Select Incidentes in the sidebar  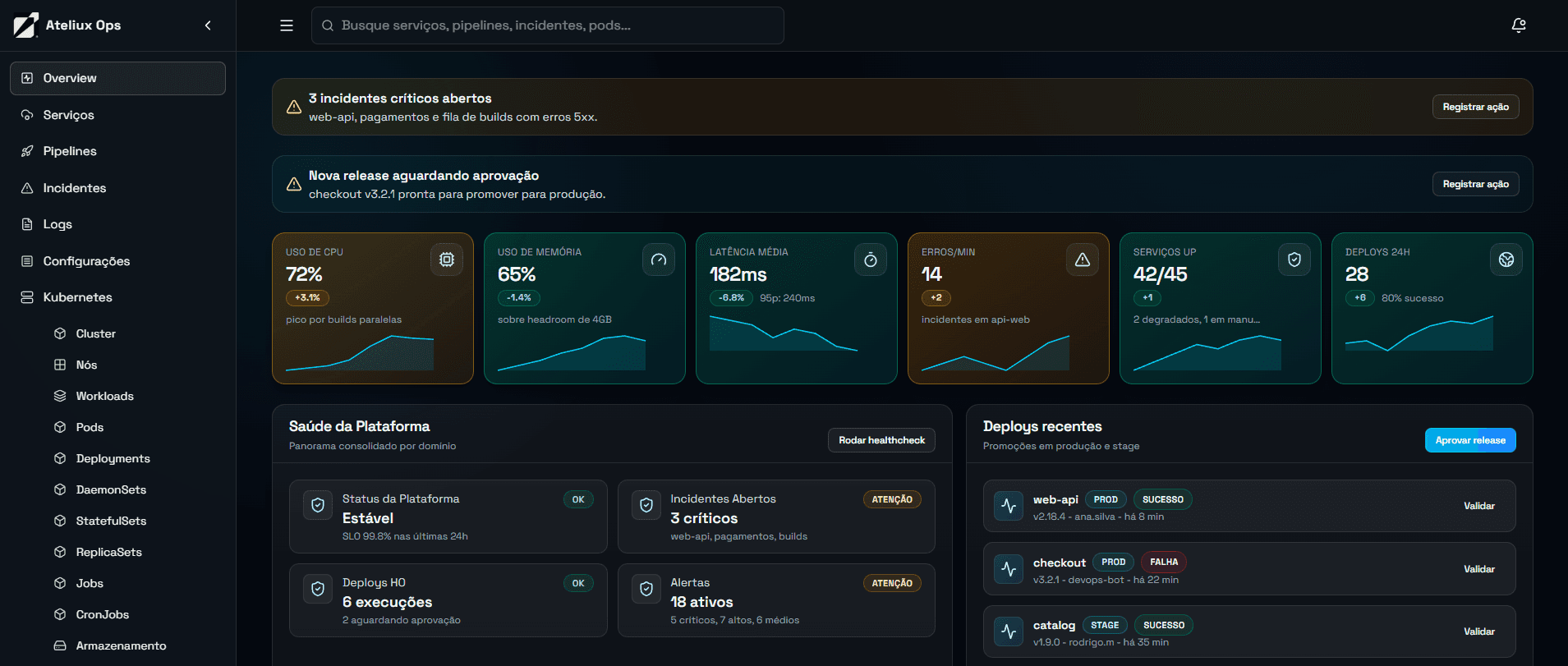[117, 188]
